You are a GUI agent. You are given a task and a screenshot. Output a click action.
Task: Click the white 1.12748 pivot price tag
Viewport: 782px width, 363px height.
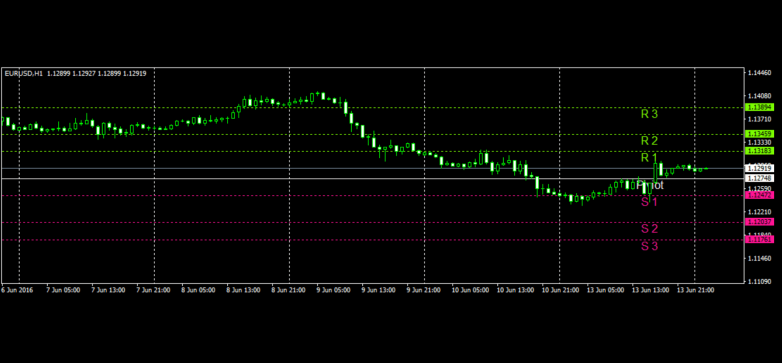click(x=759, y=178)
